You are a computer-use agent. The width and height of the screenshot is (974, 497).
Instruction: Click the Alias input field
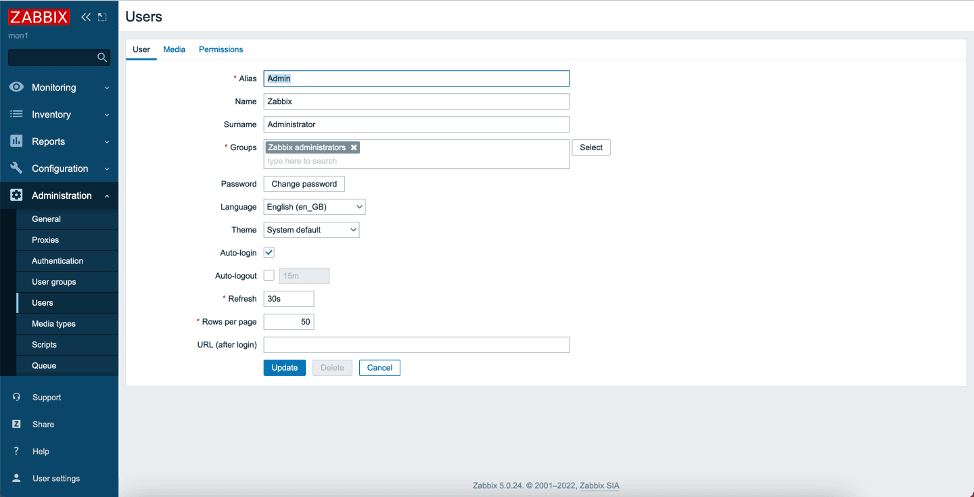tap(416, 79)
